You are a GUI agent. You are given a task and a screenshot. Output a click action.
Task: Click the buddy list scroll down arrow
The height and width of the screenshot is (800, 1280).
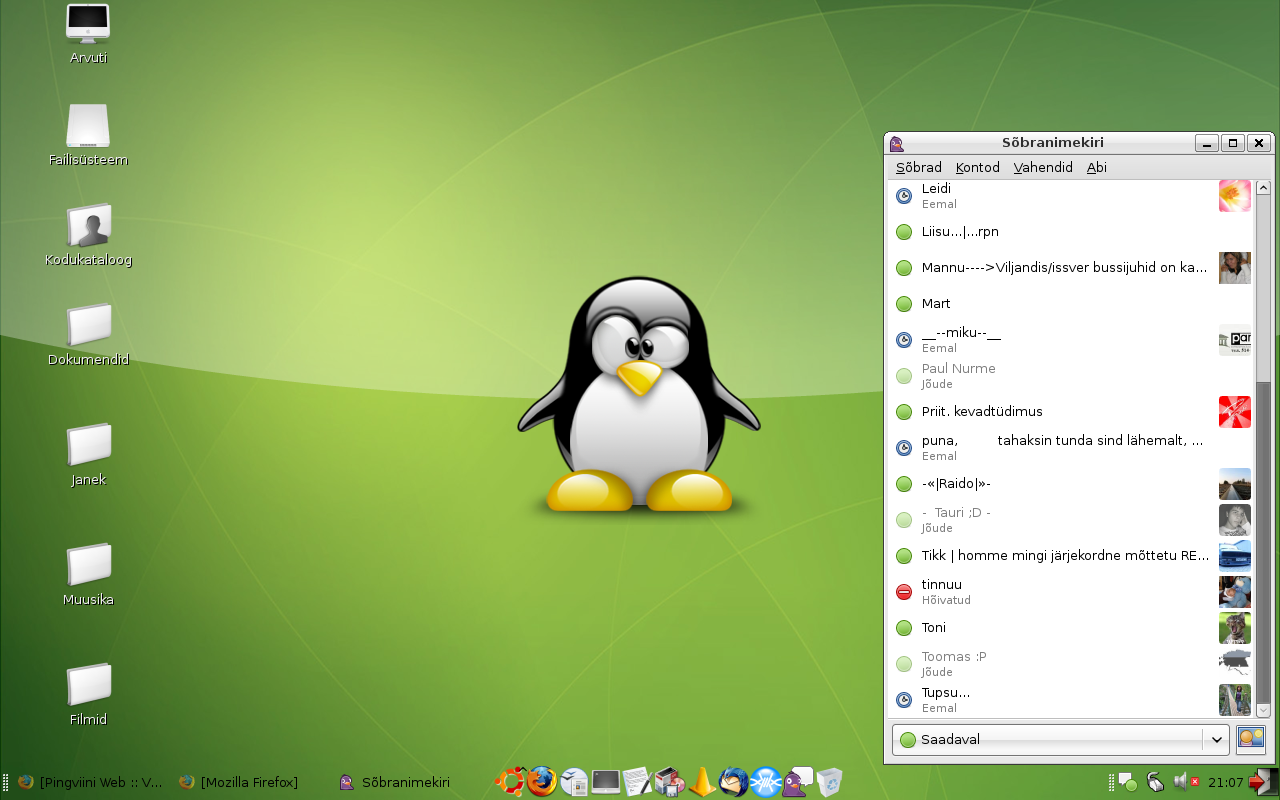[x=1262, y=710]
